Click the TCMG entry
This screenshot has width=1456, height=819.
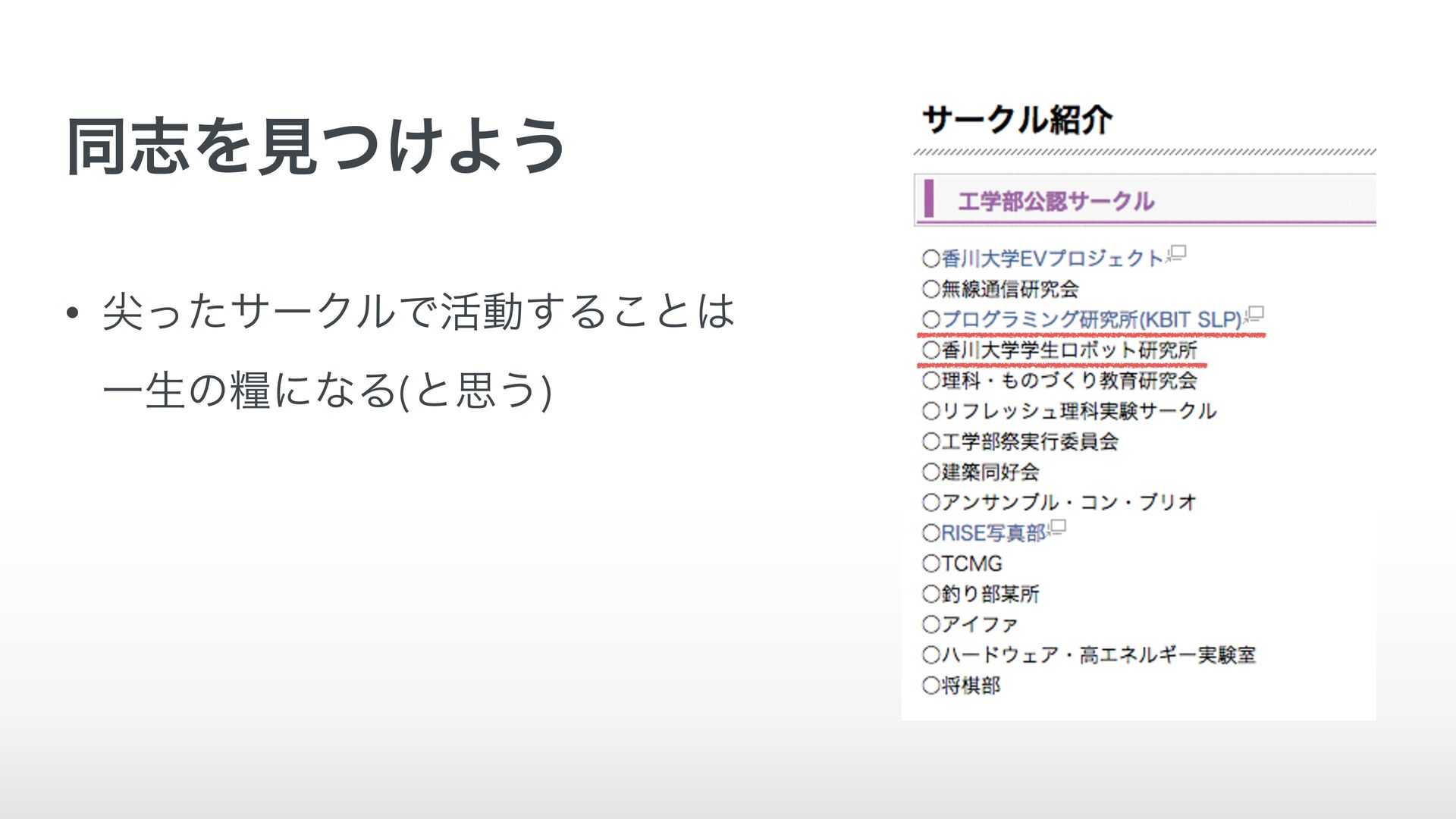[971, 564]
